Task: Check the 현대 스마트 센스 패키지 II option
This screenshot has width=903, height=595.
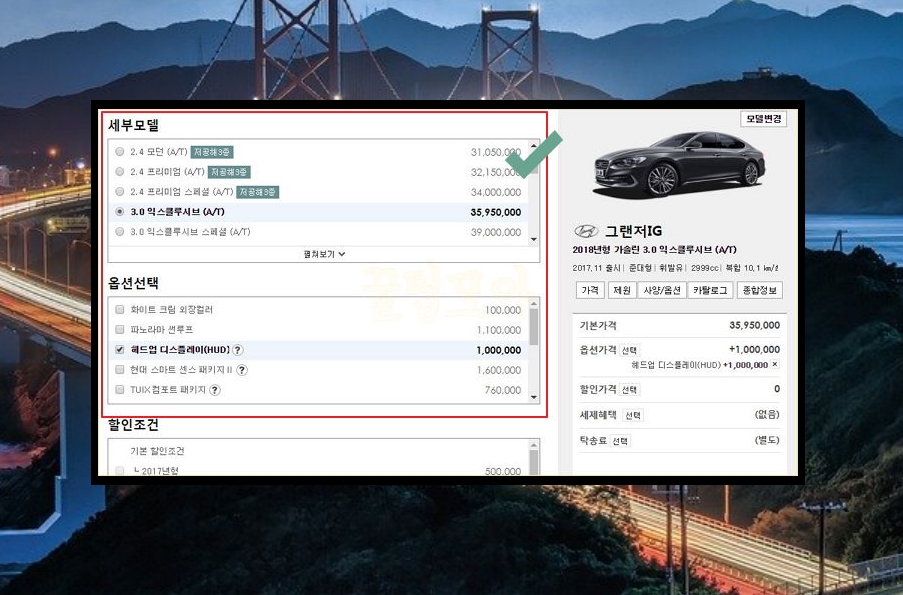Action: pyautogui.click(x=120, y=369)
